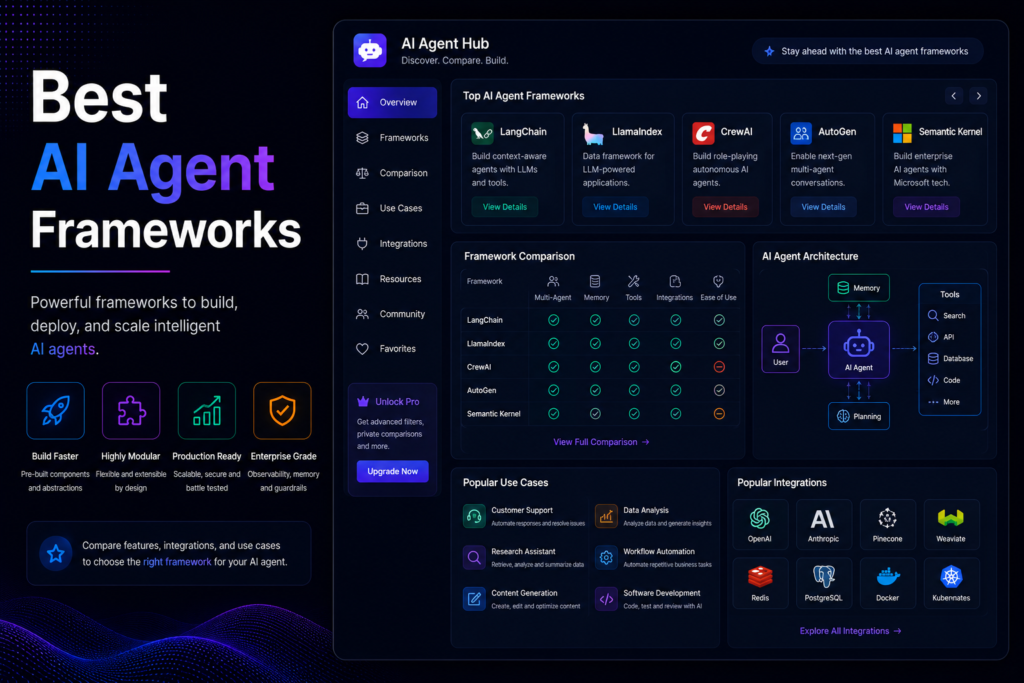Image resolution: width=1024 pixels, height=683 pixels.
Task: Click the User node in architecture diagram
Action: 780,349
